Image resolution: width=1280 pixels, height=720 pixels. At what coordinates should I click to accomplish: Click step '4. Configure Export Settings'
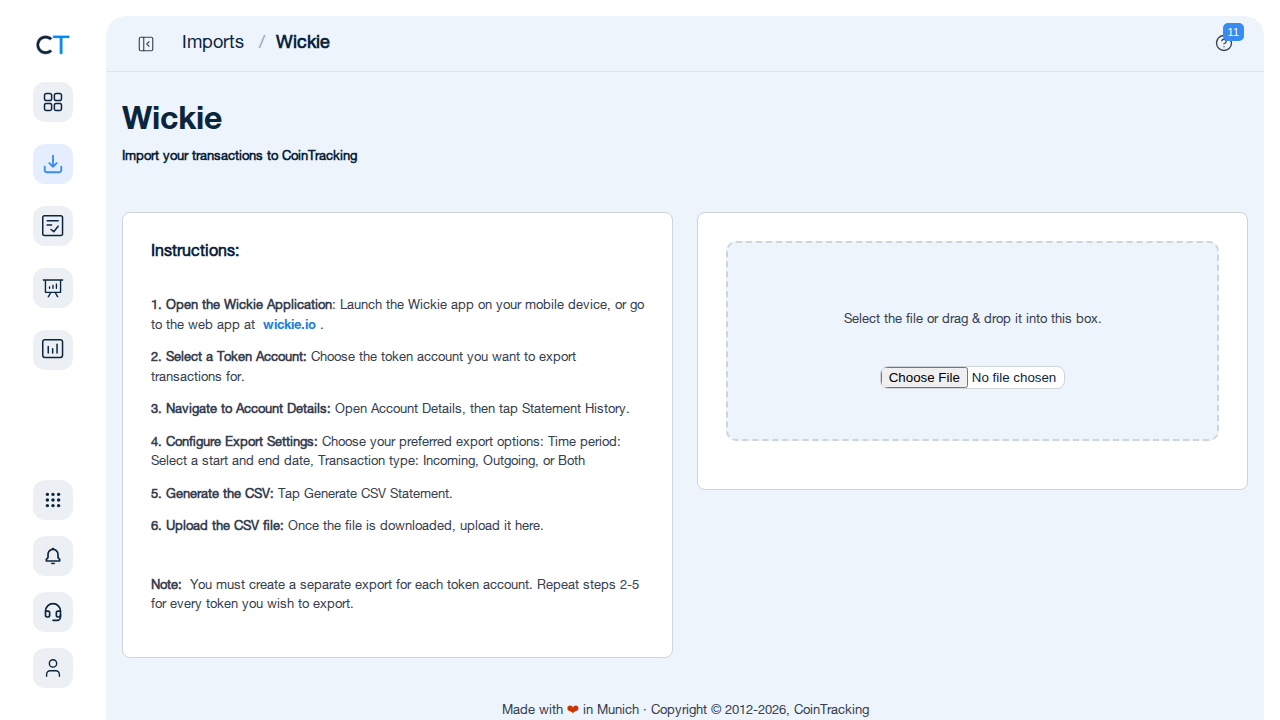[234, 441]
